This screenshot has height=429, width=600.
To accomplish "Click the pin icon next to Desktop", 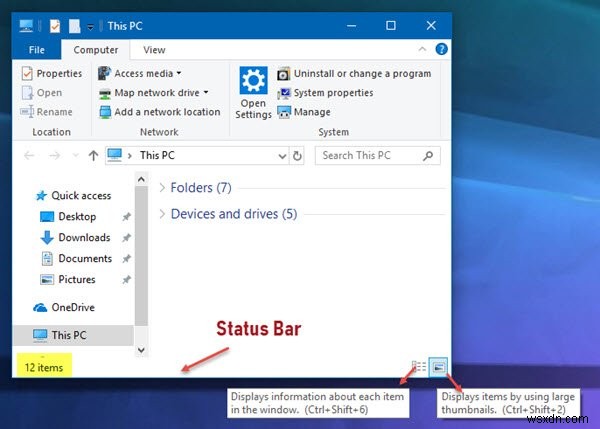I will (126, 217).
